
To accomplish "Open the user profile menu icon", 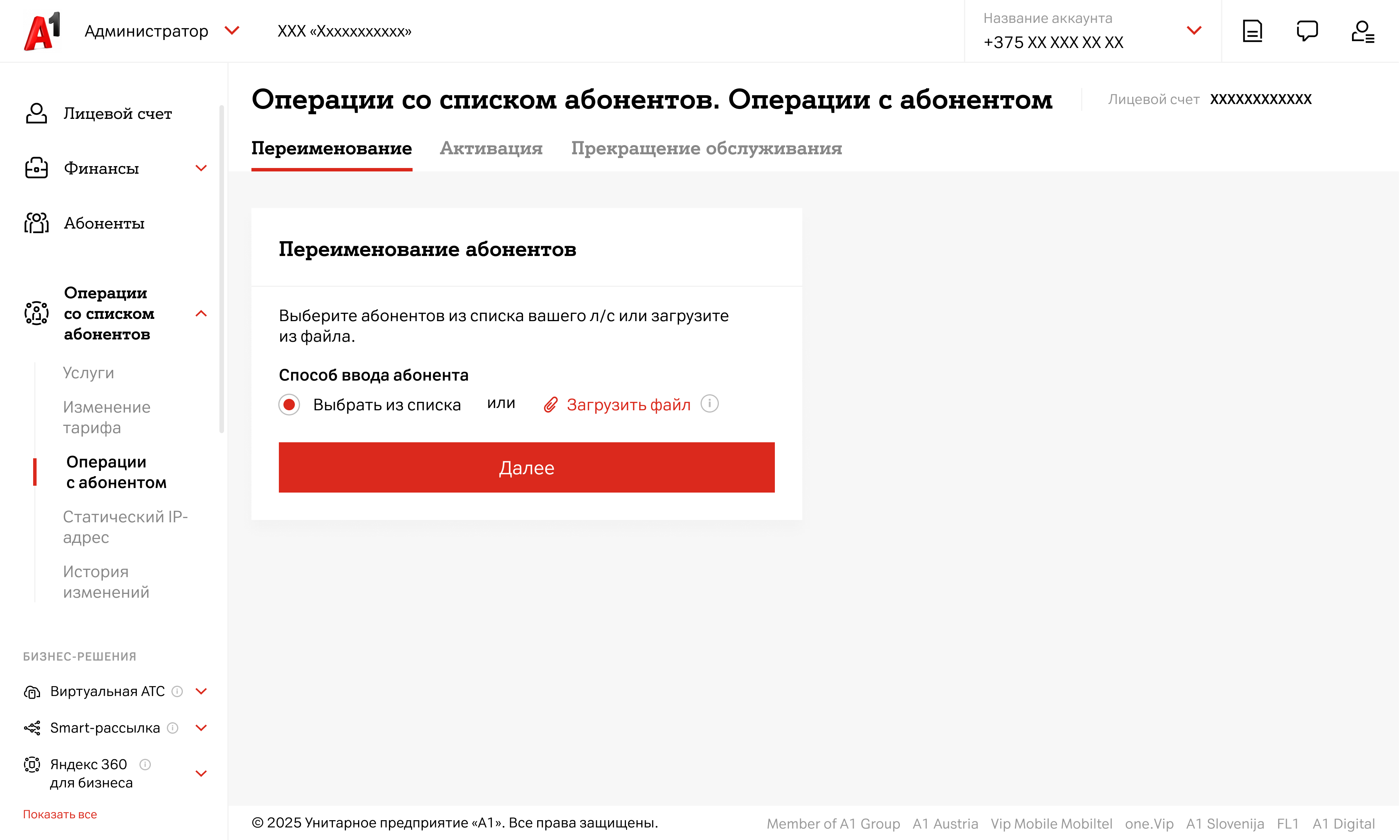I will click(x=1363, y=31).
